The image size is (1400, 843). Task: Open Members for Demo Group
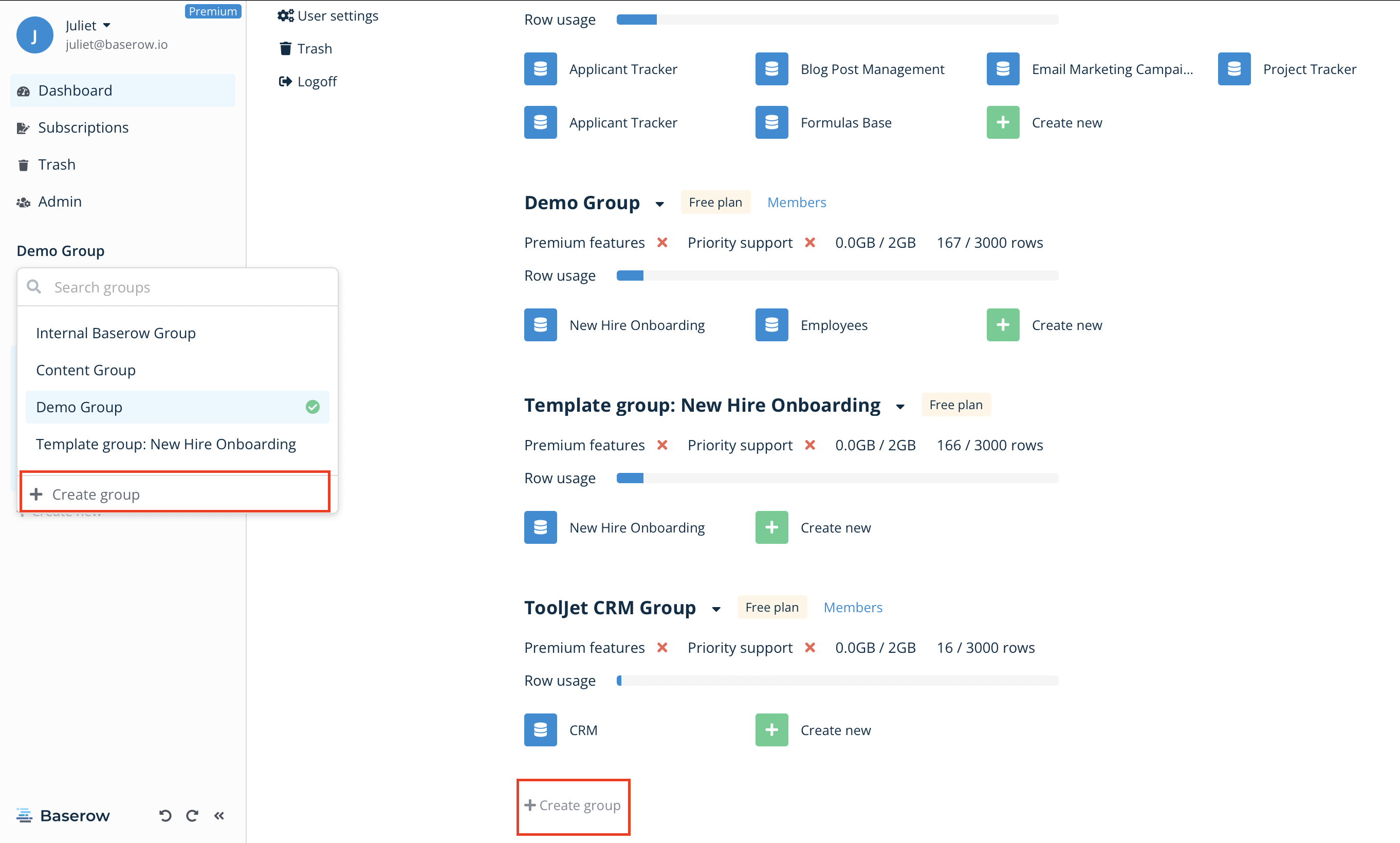coord(796,201)
